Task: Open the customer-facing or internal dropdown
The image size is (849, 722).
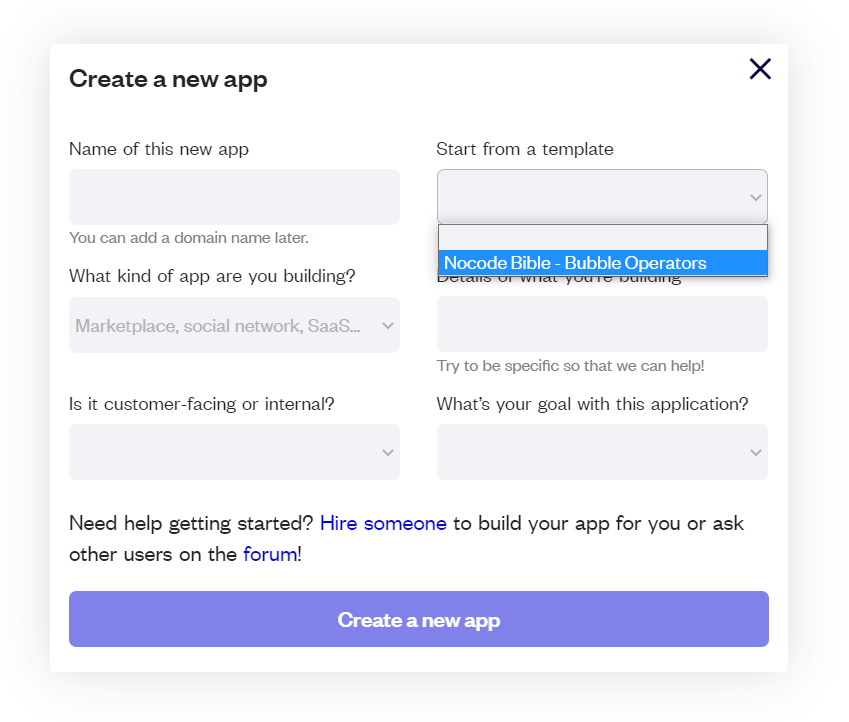Action: [234, 452]
